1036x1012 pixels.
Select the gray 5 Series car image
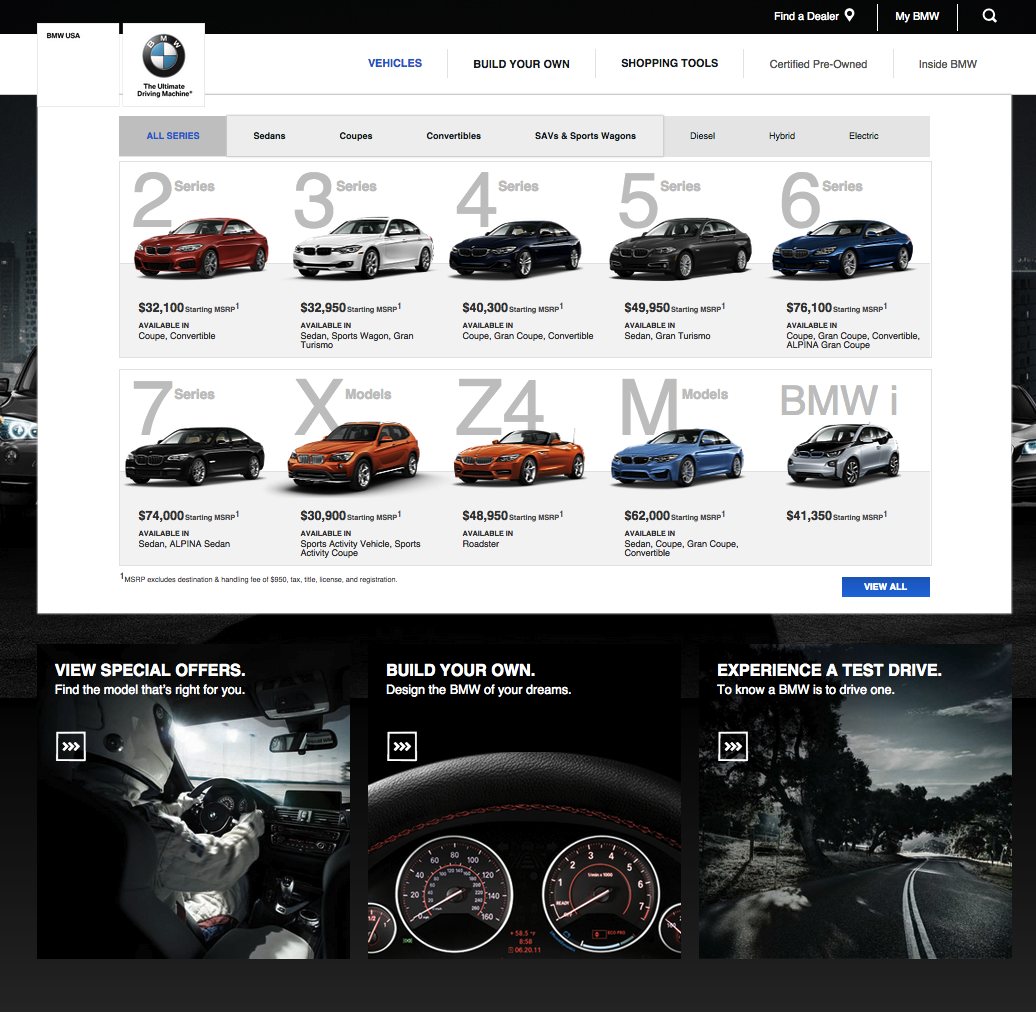pyautogui.click(x=681, y=248)
